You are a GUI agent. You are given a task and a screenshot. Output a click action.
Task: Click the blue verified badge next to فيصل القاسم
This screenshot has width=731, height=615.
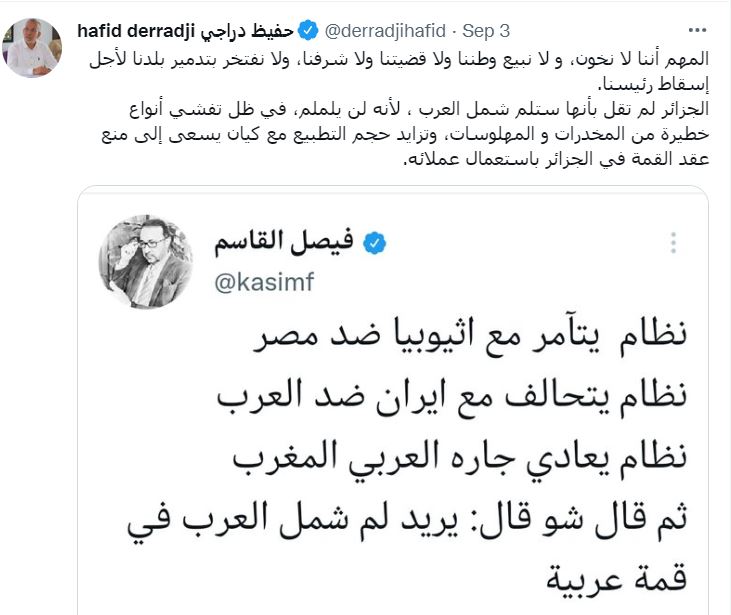[x=374, y=243]
